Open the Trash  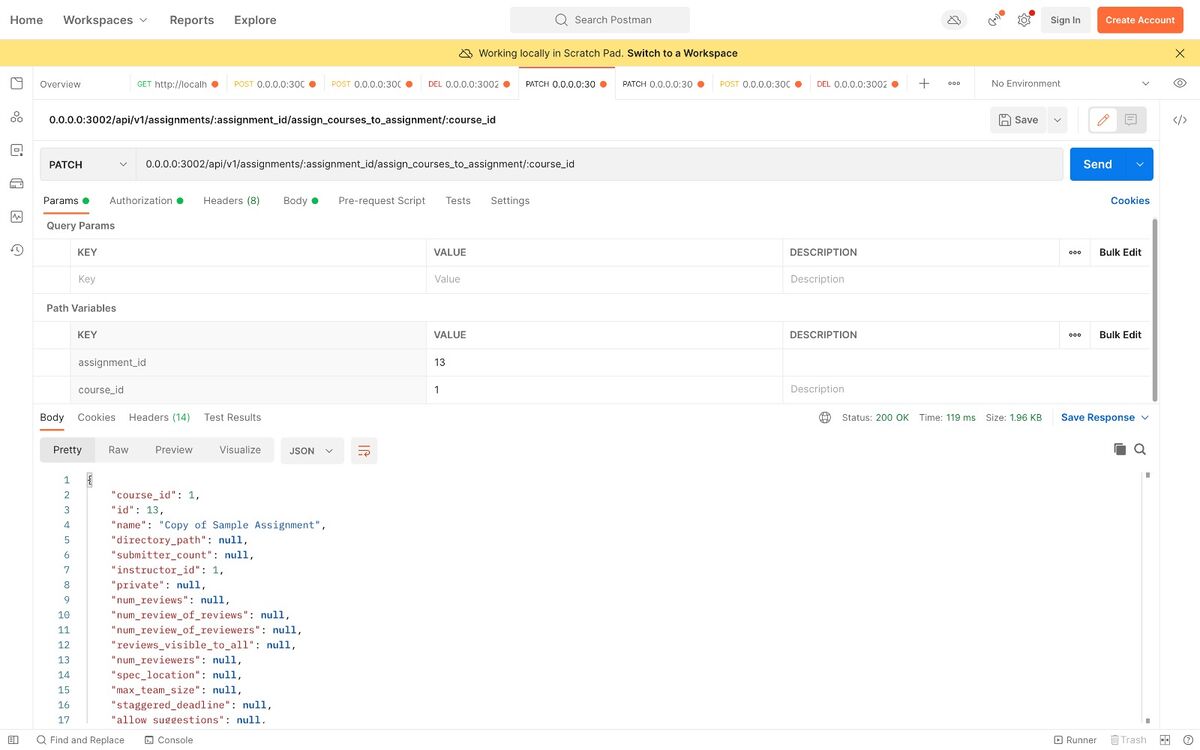point(1127,740)
